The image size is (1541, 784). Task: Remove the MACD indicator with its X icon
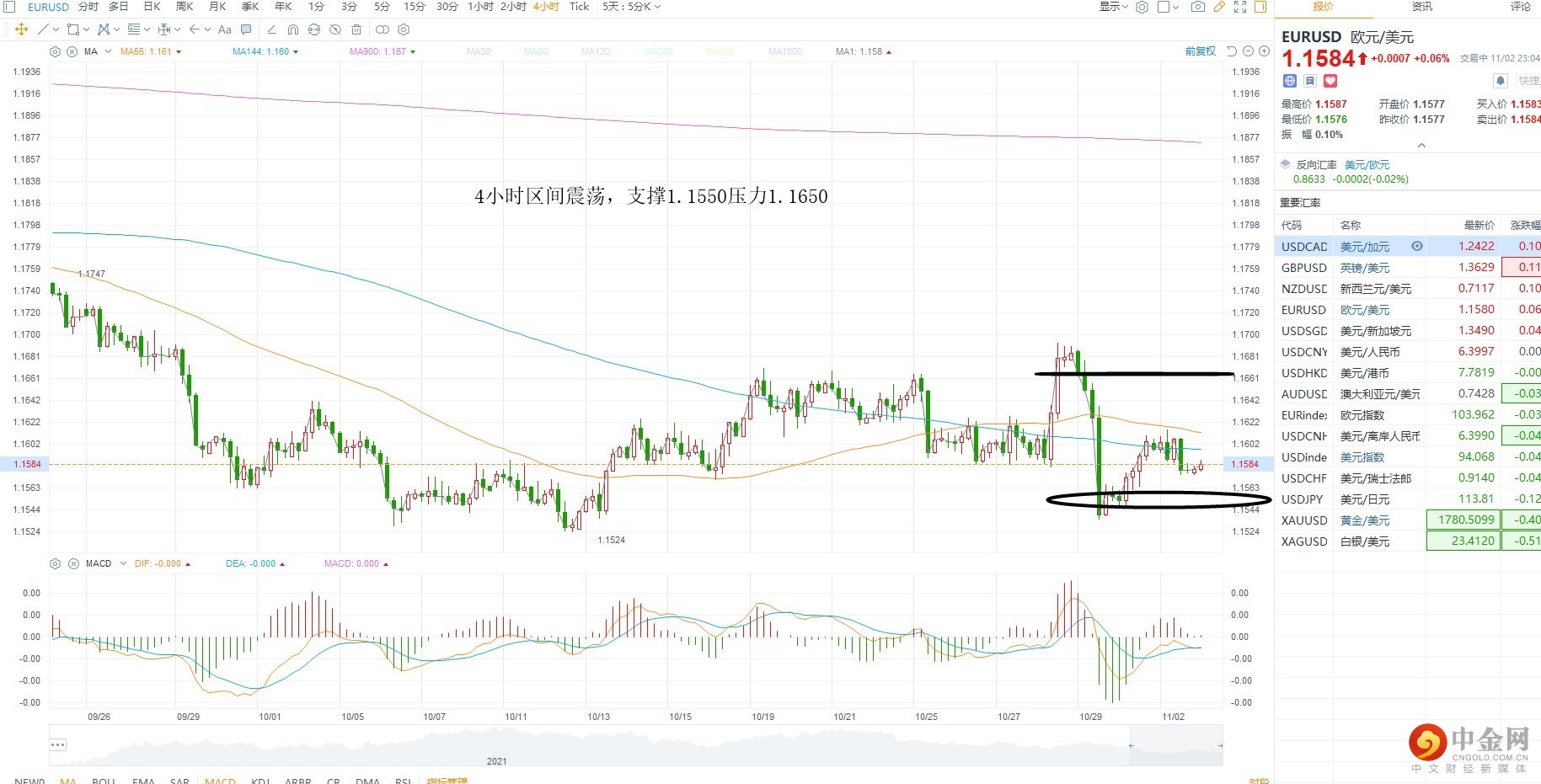click(73, 563)
